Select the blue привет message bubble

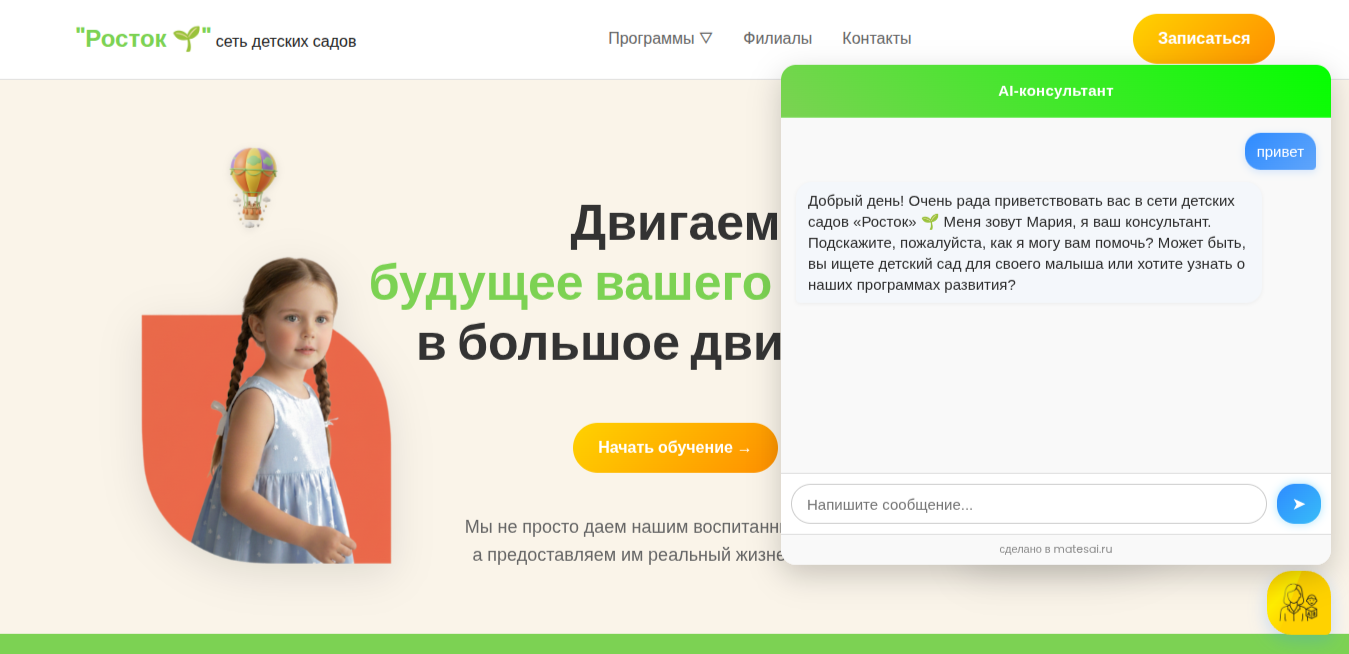click(1280, 151)
